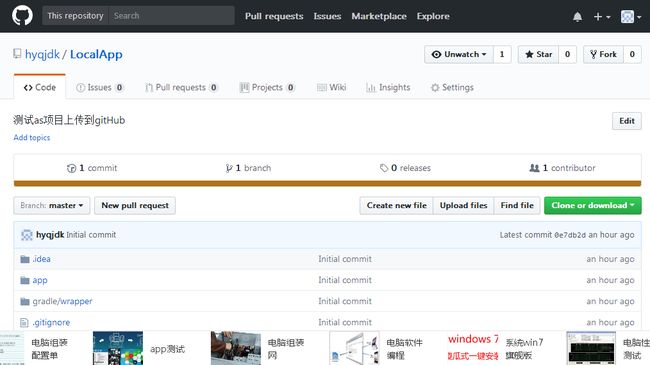This screenshot has width=650, height=365.
Task: Open the latest commit hash 0e7db2d
Action: [570, 235]
